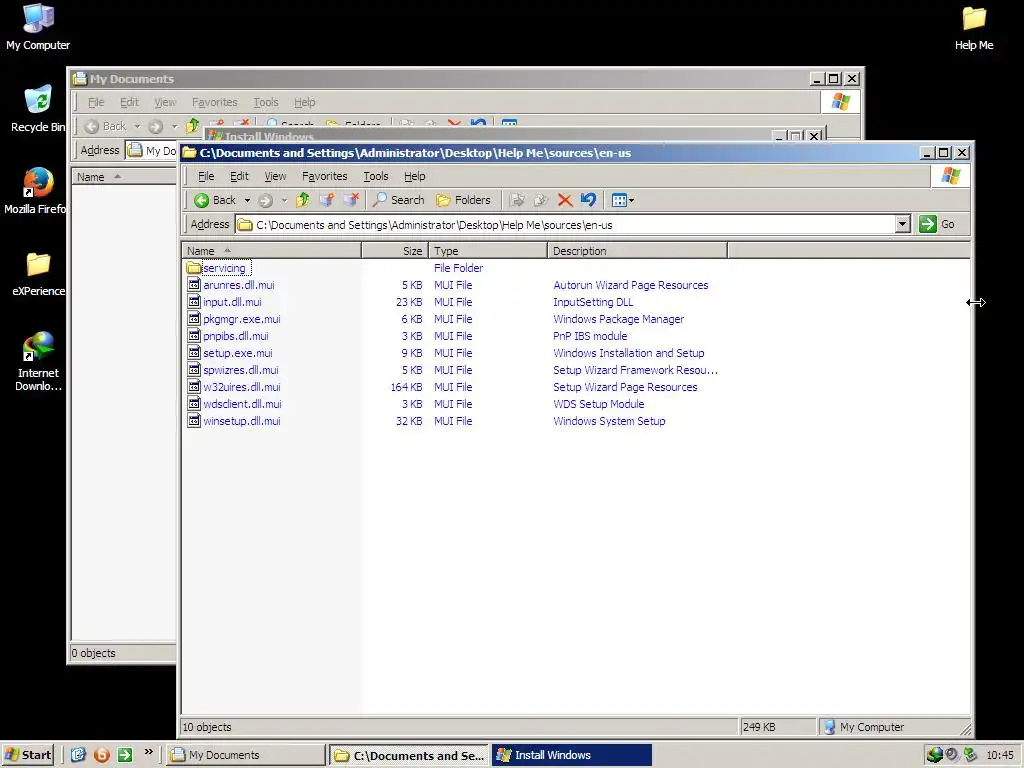Open Recycle Bin desktop icon

(38, 109)
